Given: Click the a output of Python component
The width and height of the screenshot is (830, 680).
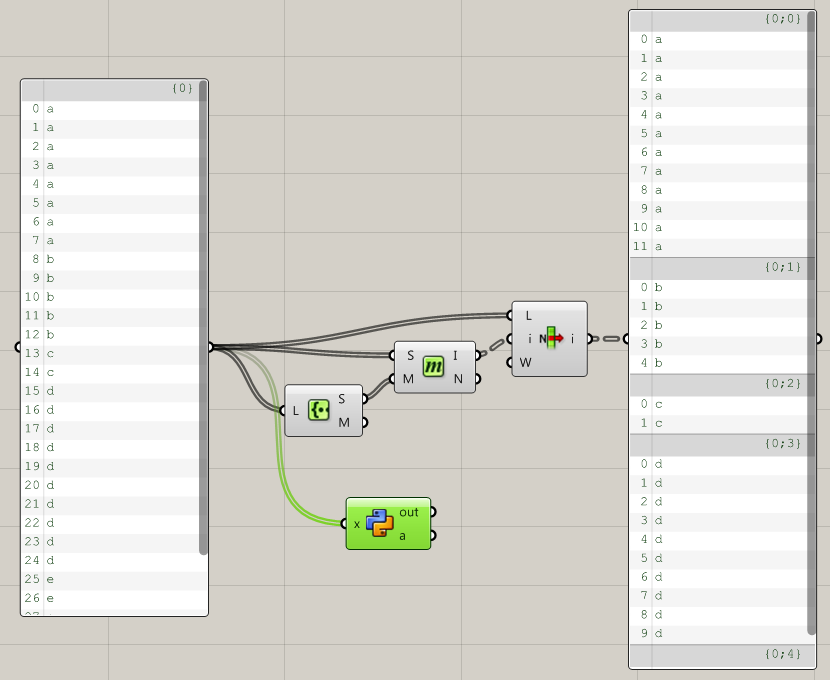Looking at the screenshot, I should tap(402, 536).
